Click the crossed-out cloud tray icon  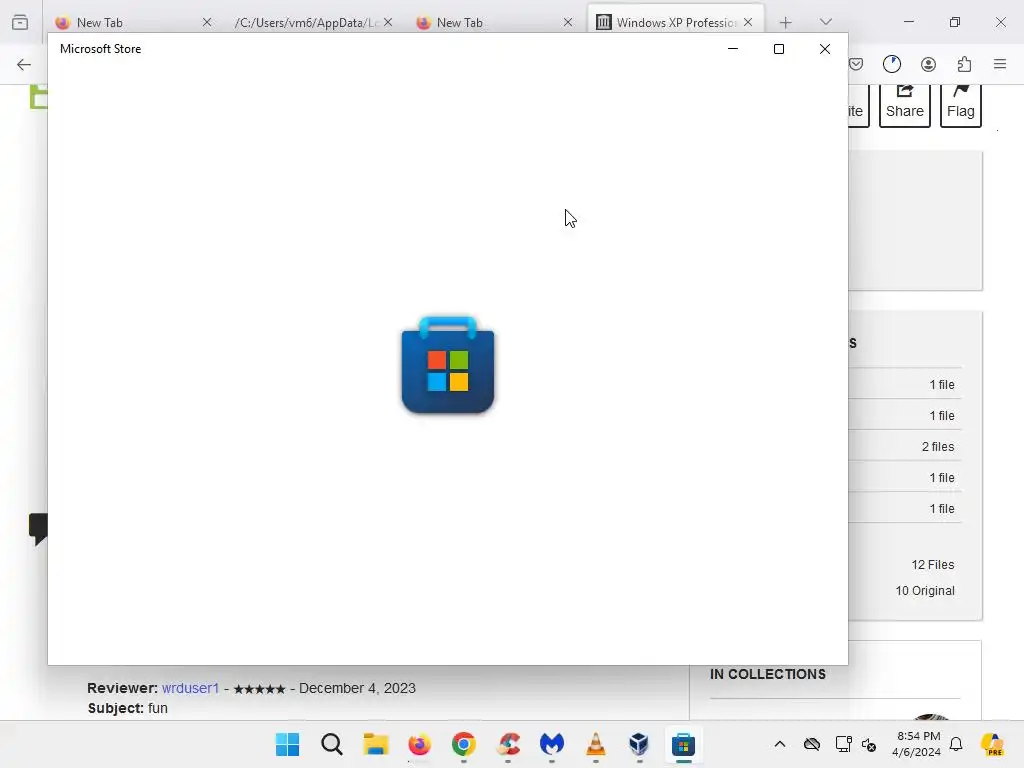[812, 744]
